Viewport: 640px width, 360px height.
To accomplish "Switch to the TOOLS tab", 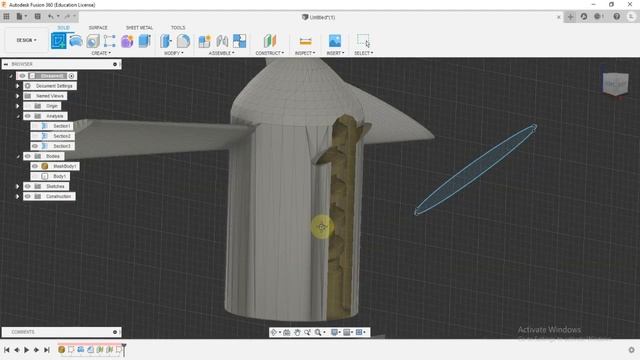I will point(178,28).
